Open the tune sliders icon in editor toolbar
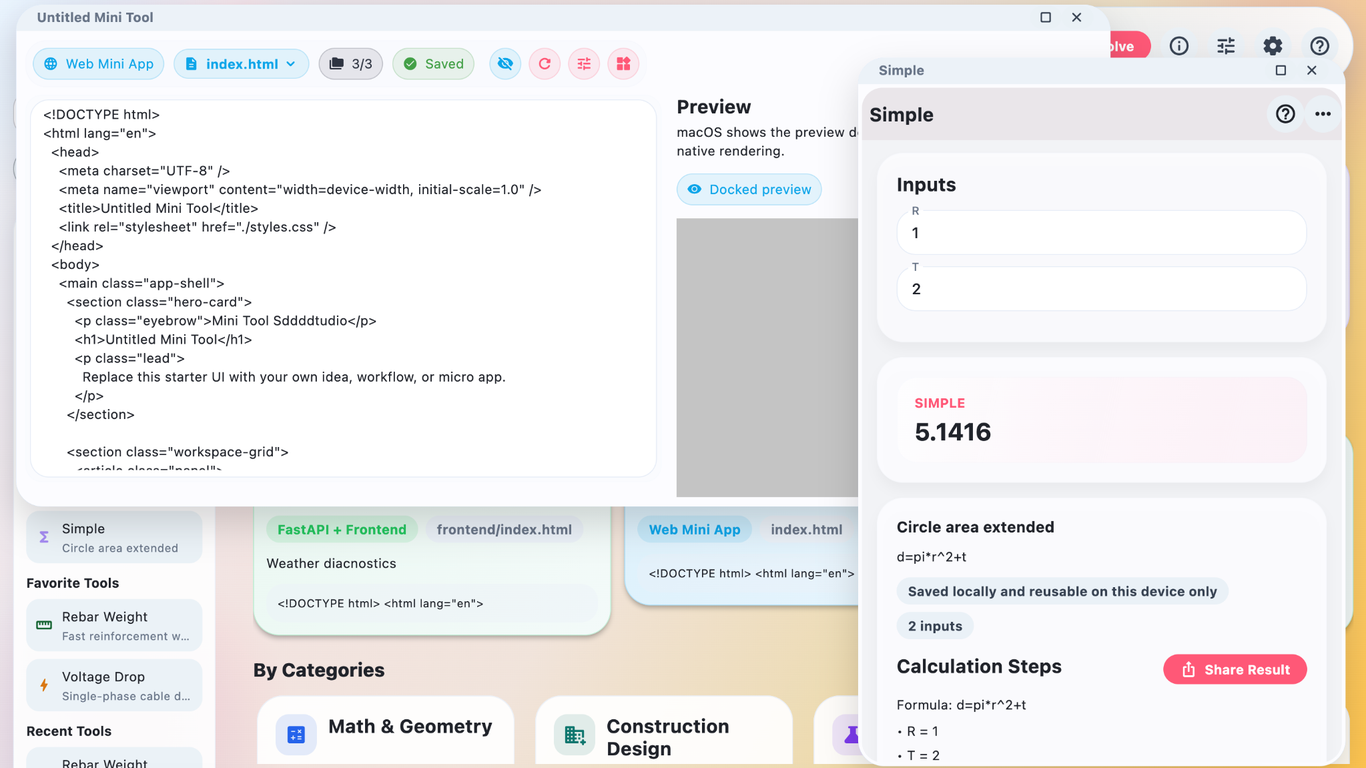1366x768 pixels. pyautogui.click(x=584, y=64)
